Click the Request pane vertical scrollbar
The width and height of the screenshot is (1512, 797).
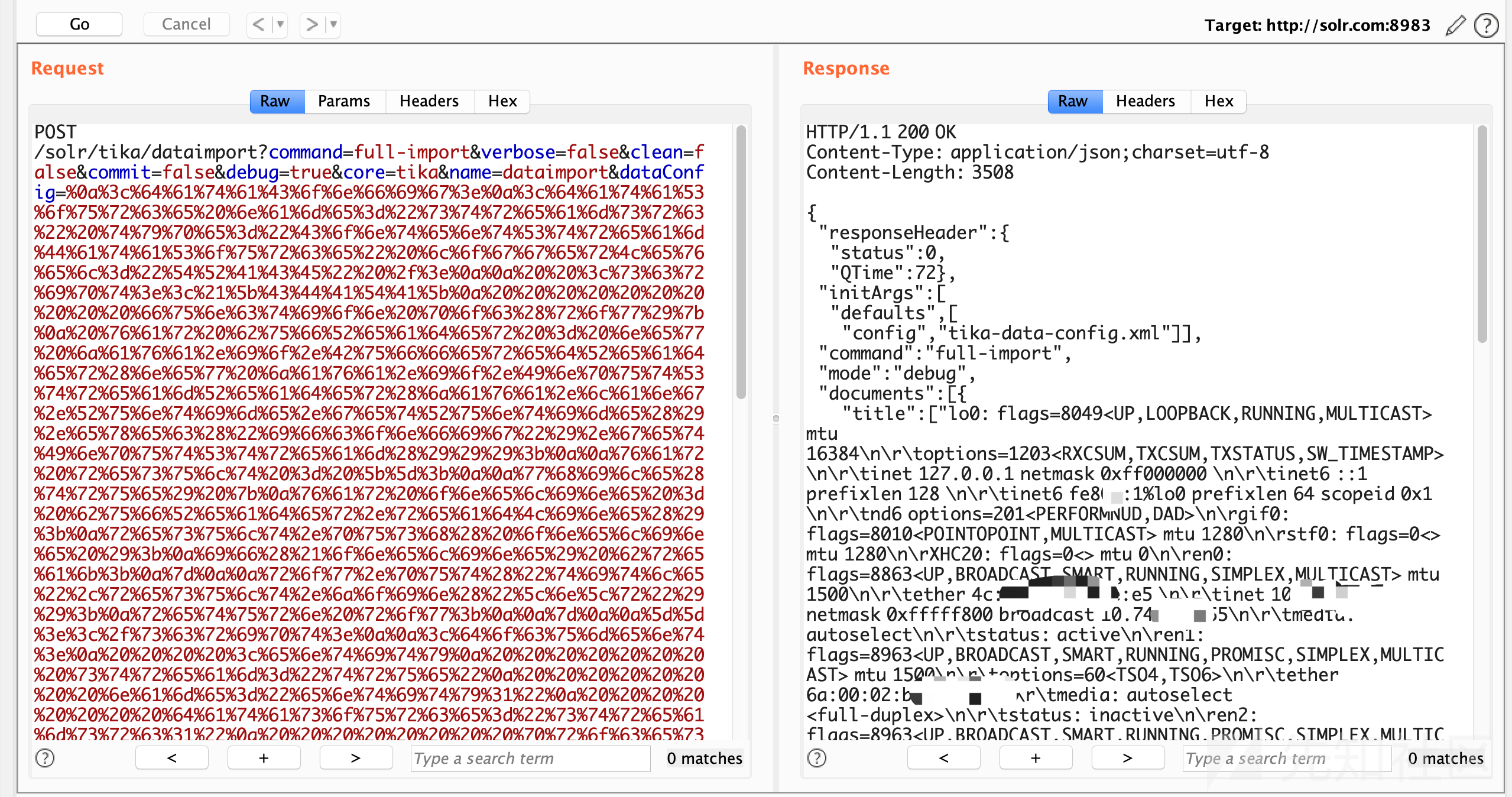point(741,263)
